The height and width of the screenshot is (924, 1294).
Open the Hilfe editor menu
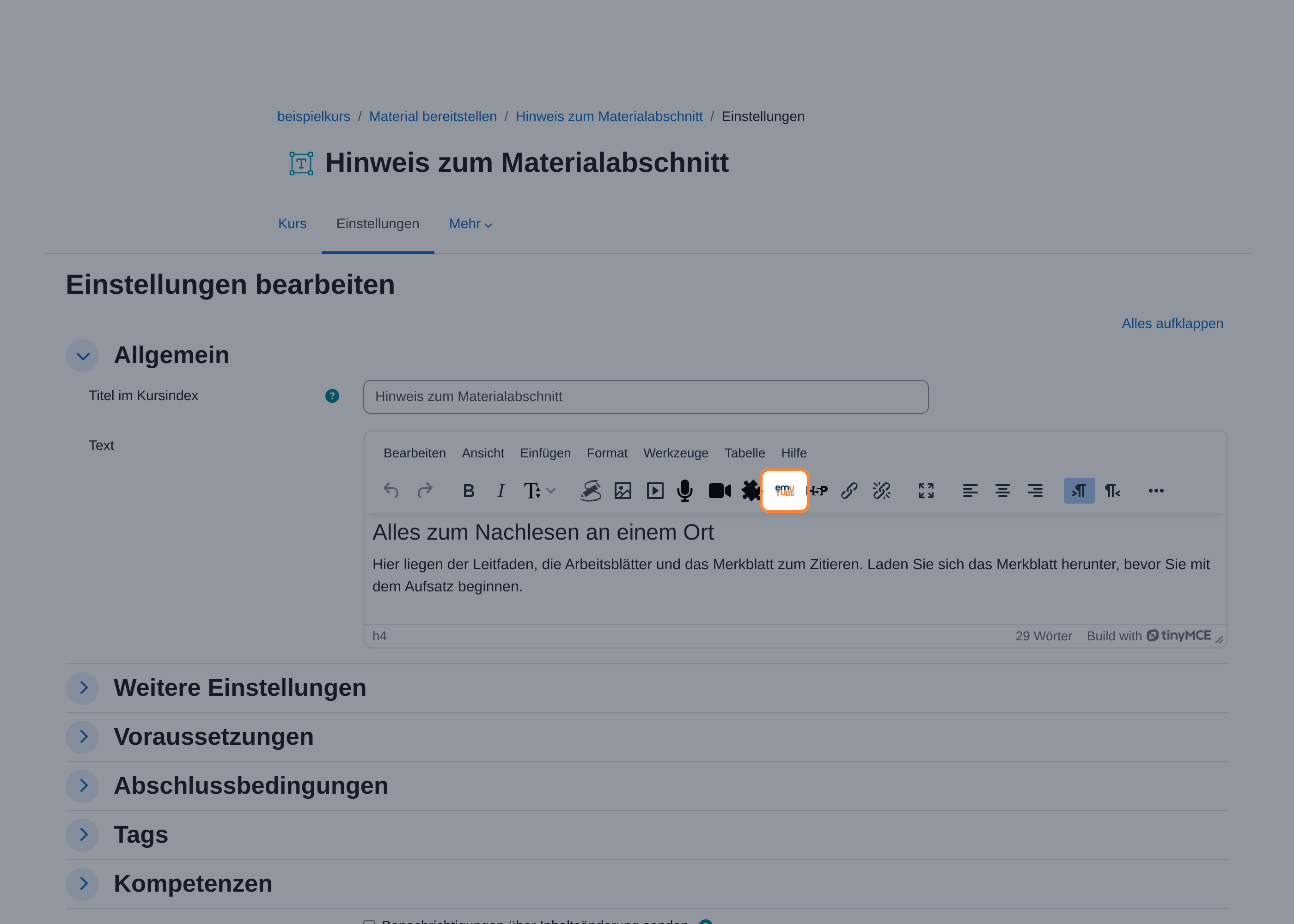click(x=794, y=453)
